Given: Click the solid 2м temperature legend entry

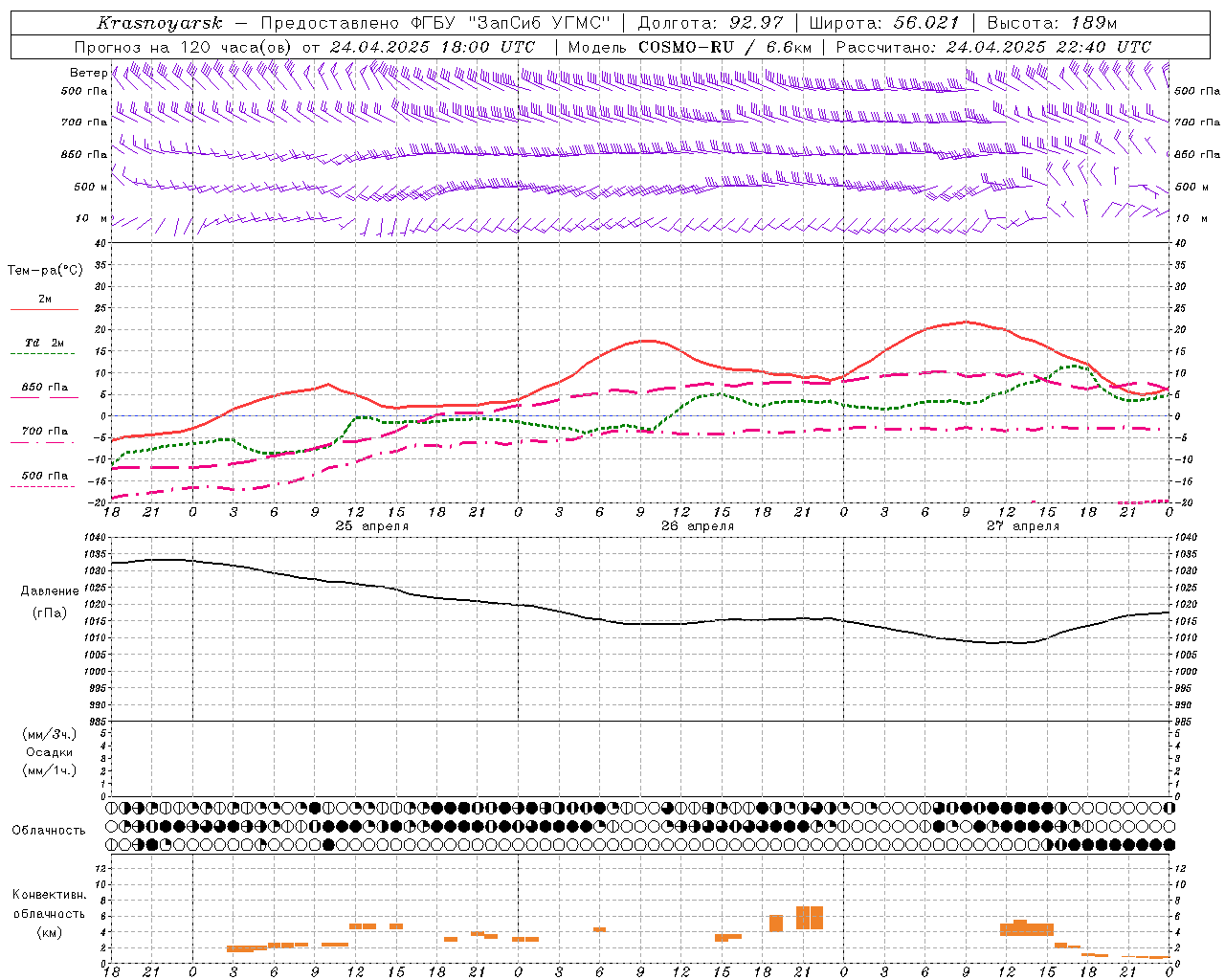Looking at the screenshot, I should click(x=44, y=302).
